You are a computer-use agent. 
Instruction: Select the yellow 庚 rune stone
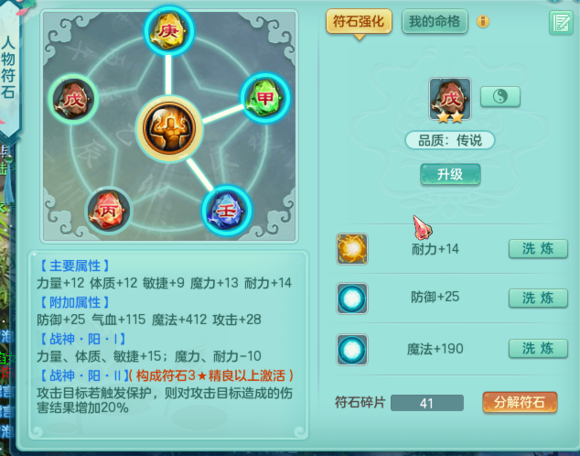(169, 31)
